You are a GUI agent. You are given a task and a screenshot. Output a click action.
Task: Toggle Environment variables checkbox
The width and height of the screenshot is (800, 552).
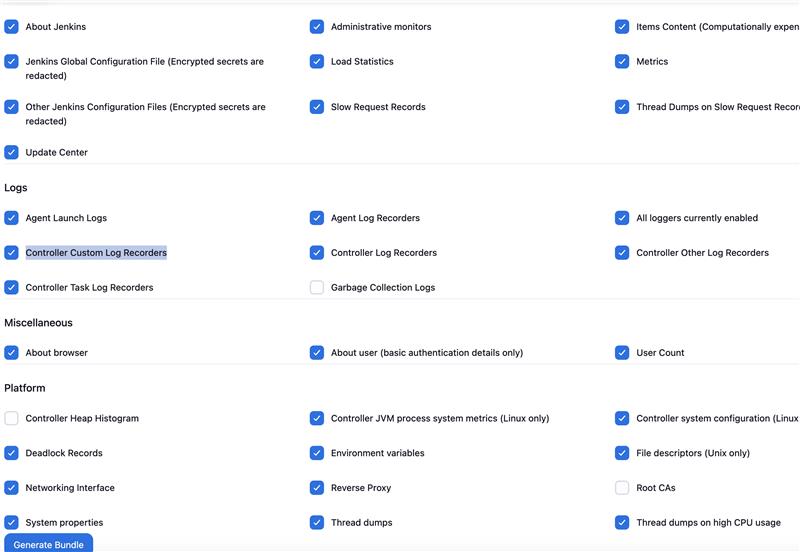317,453
